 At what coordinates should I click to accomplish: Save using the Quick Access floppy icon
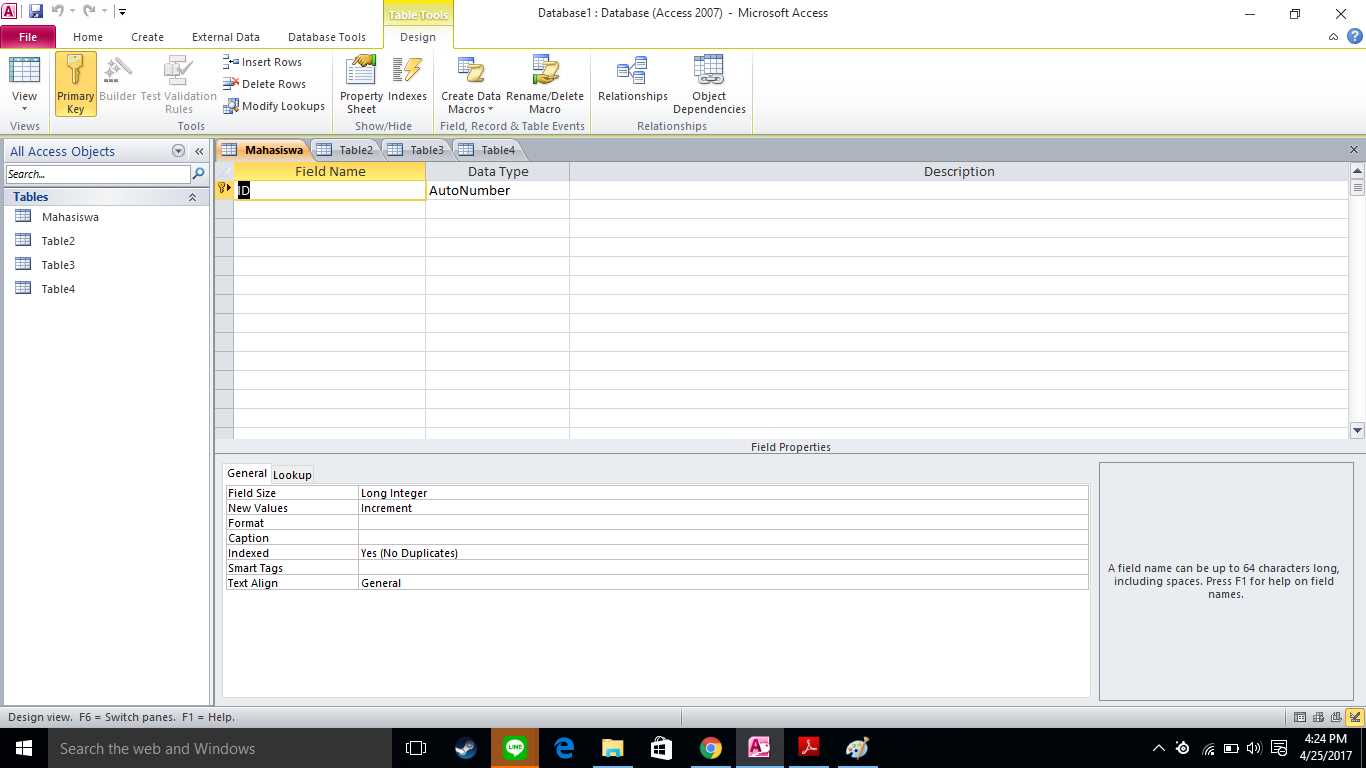[x=36, y=12]
